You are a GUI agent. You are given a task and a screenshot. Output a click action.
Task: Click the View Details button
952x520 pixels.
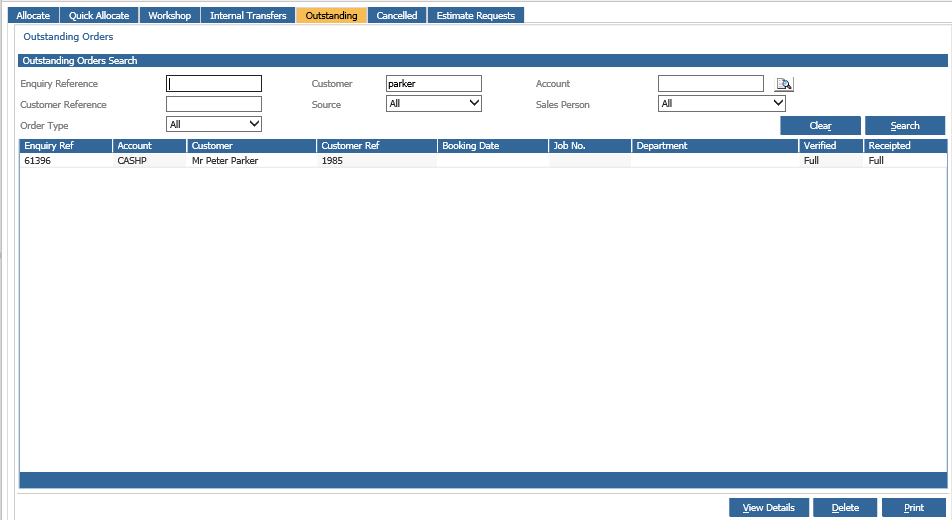769,507
